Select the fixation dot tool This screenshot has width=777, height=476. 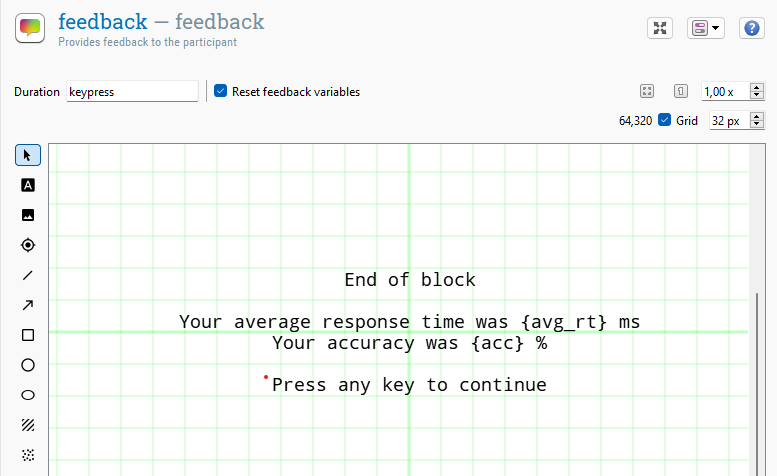pyautogui.click(x=28, y=245)
